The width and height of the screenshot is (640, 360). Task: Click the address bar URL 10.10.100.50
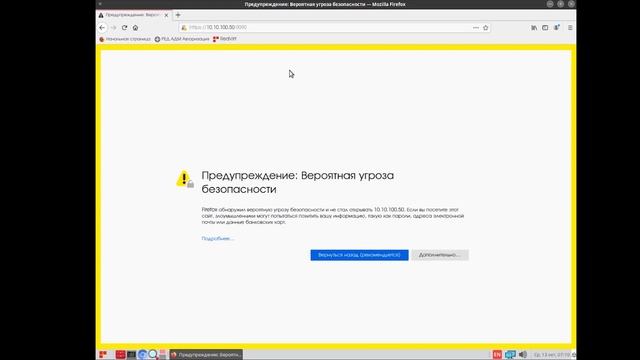(218, 27)
